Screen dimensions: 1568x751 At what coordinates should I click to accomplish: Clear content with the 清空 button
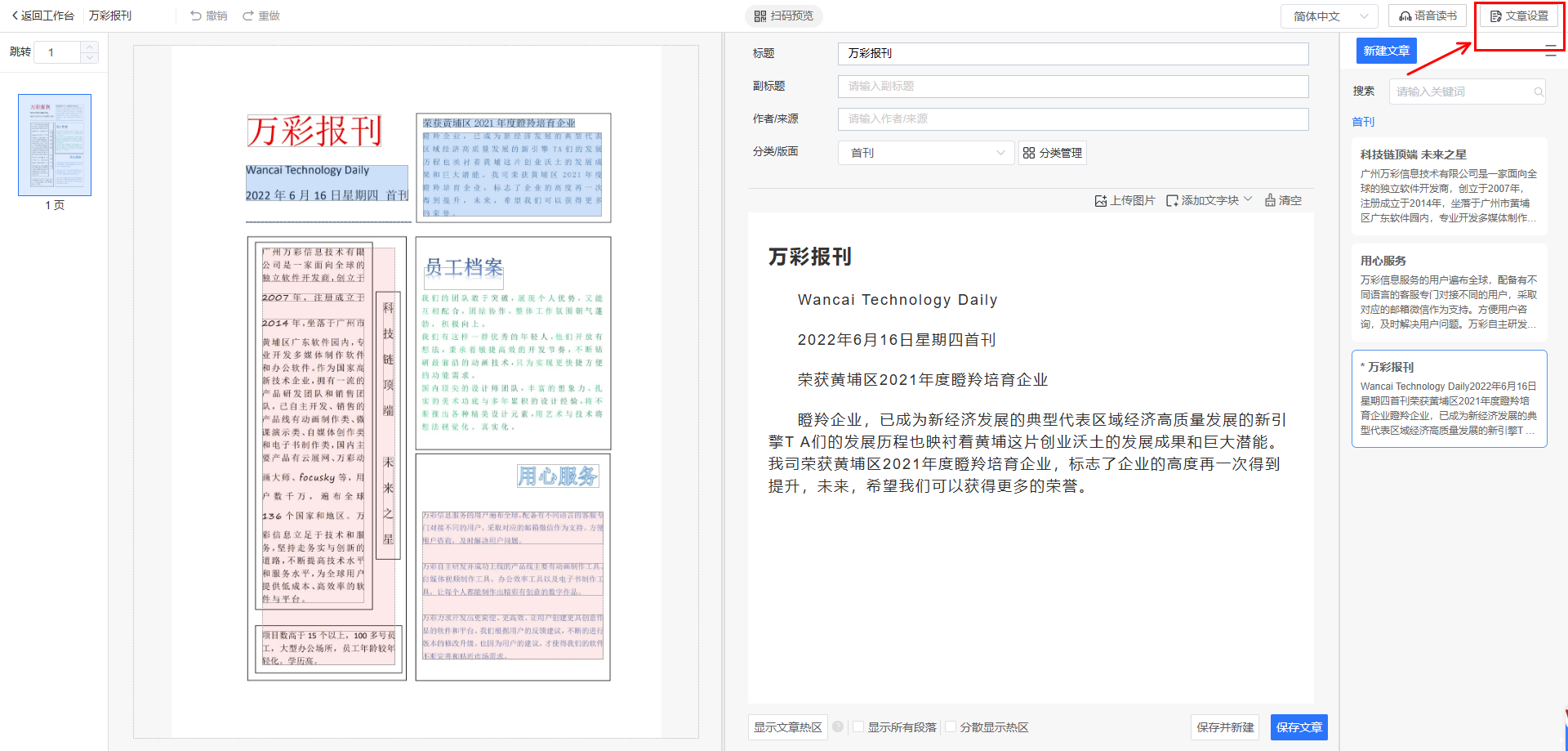tap(1283, 200)
